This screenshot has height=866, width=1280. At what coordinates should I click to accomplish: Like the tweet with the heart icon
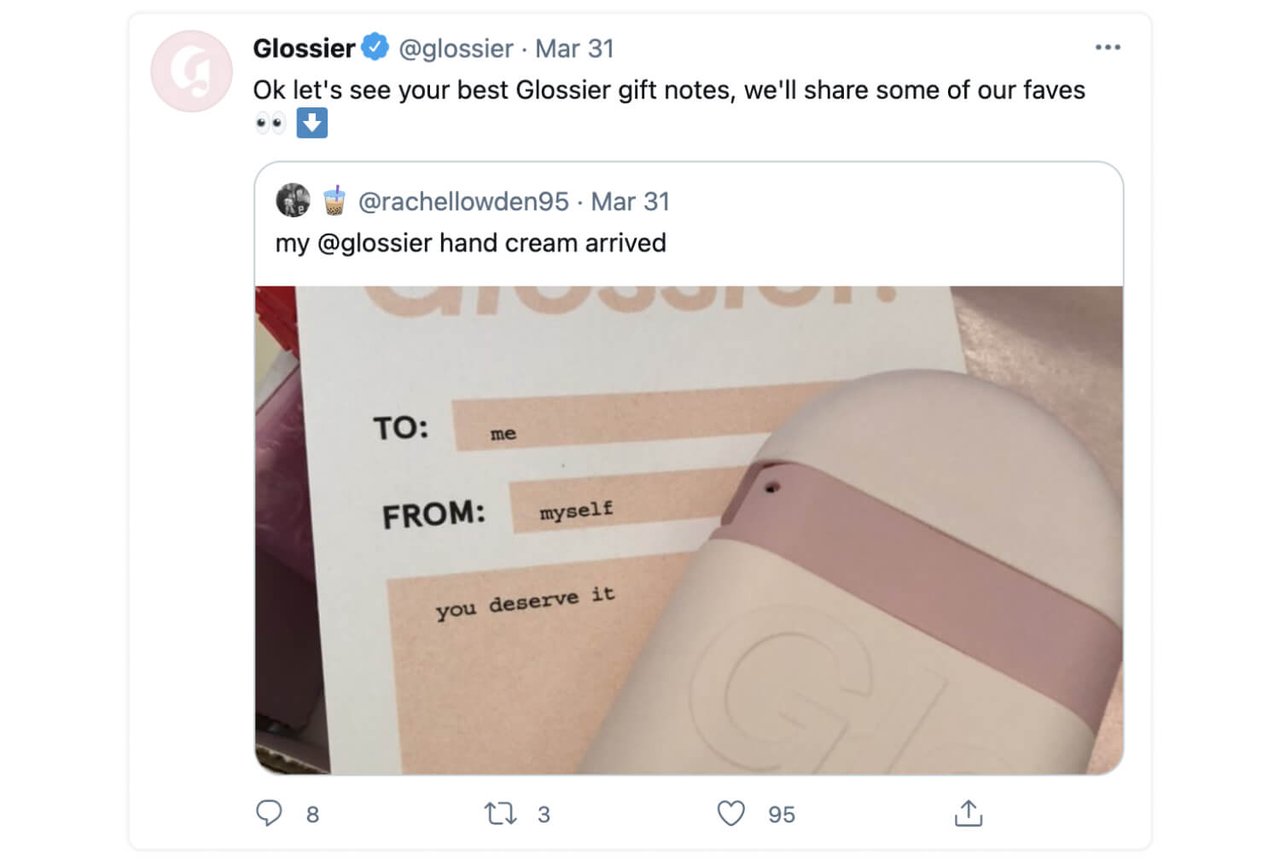(732, 814)
